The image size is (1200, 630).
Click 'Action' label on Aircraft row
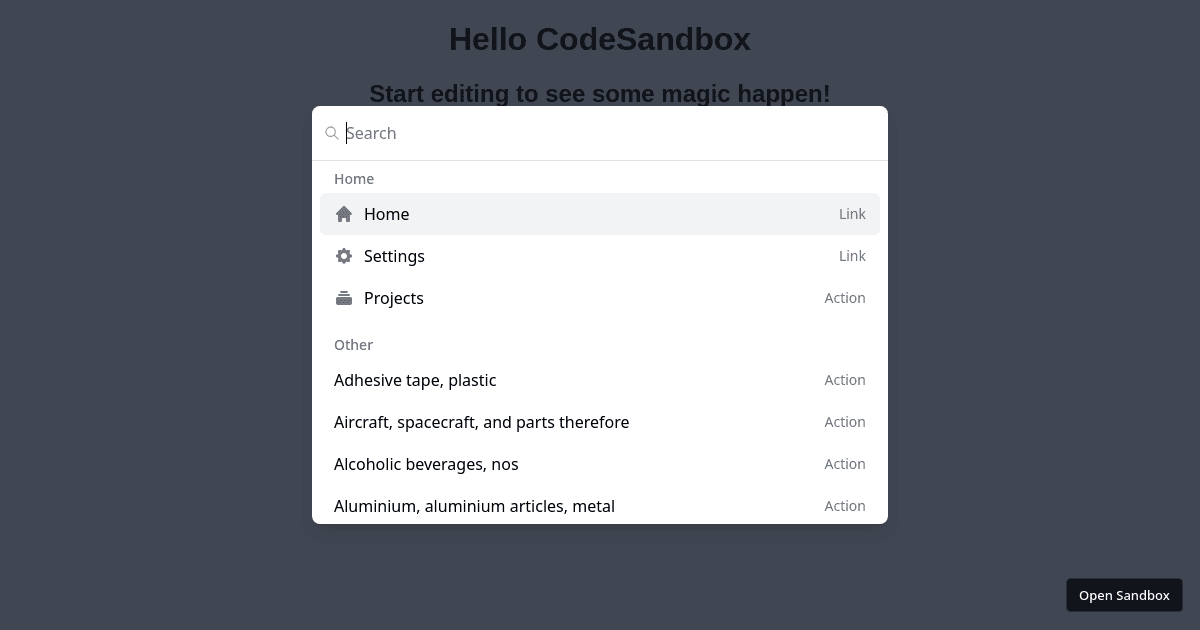[845, 422]
